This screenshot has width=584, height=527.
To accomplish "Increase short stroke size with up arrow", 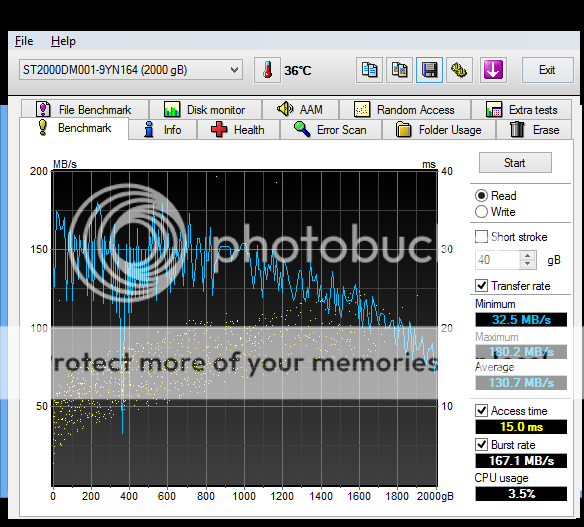I will 527,255.
